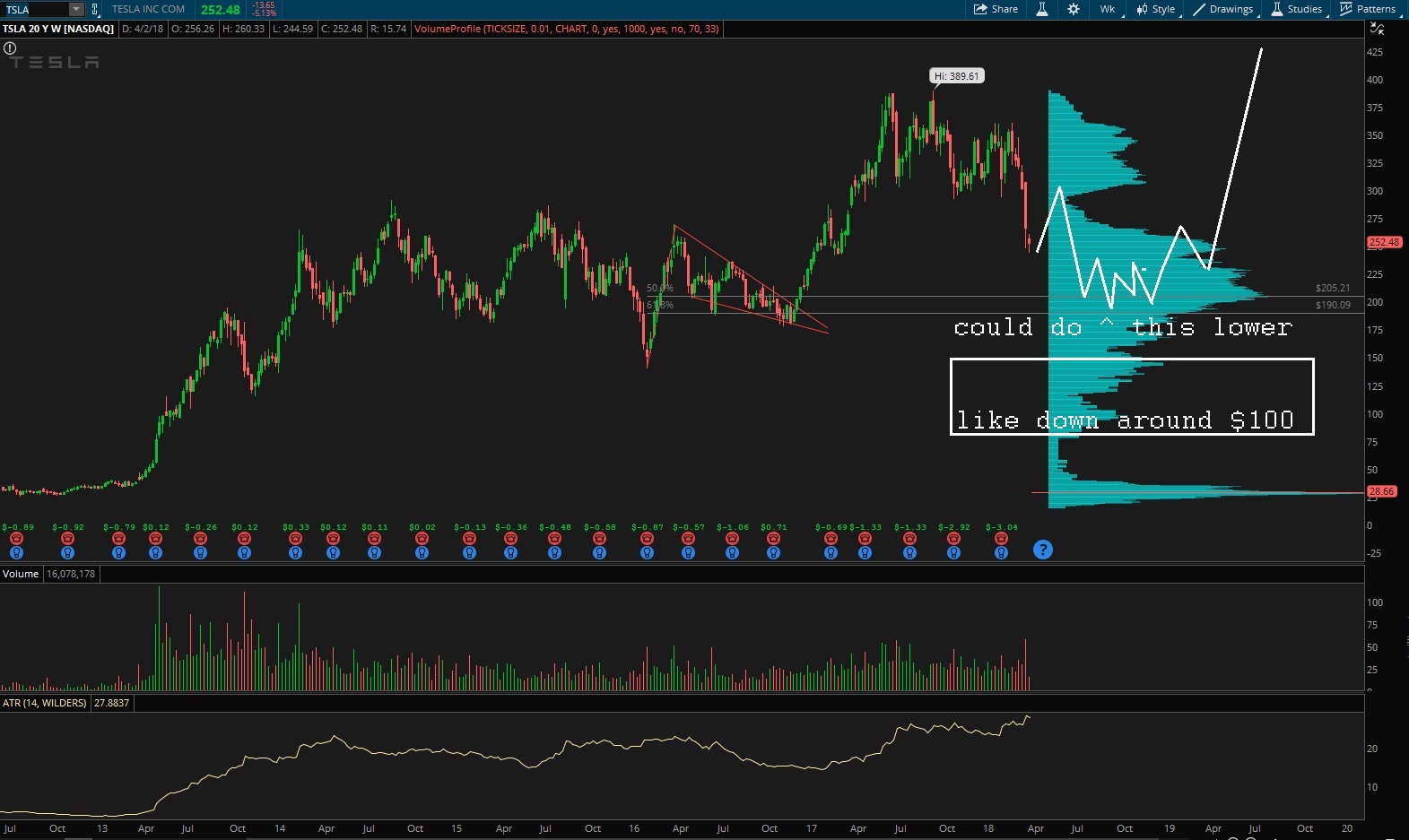Screen dimensions: 1409x840
Task: Click the O: 256.26 open value
Action: tap(193, 29)
